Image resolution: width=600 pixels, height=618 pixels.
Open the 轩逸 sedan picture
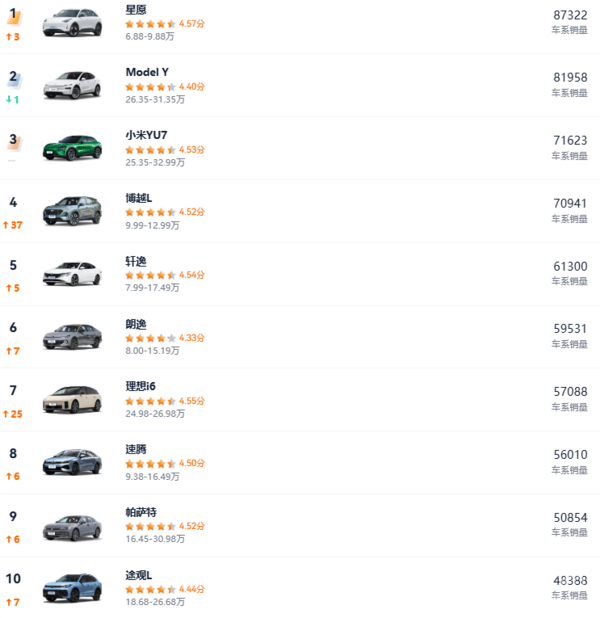72,274
